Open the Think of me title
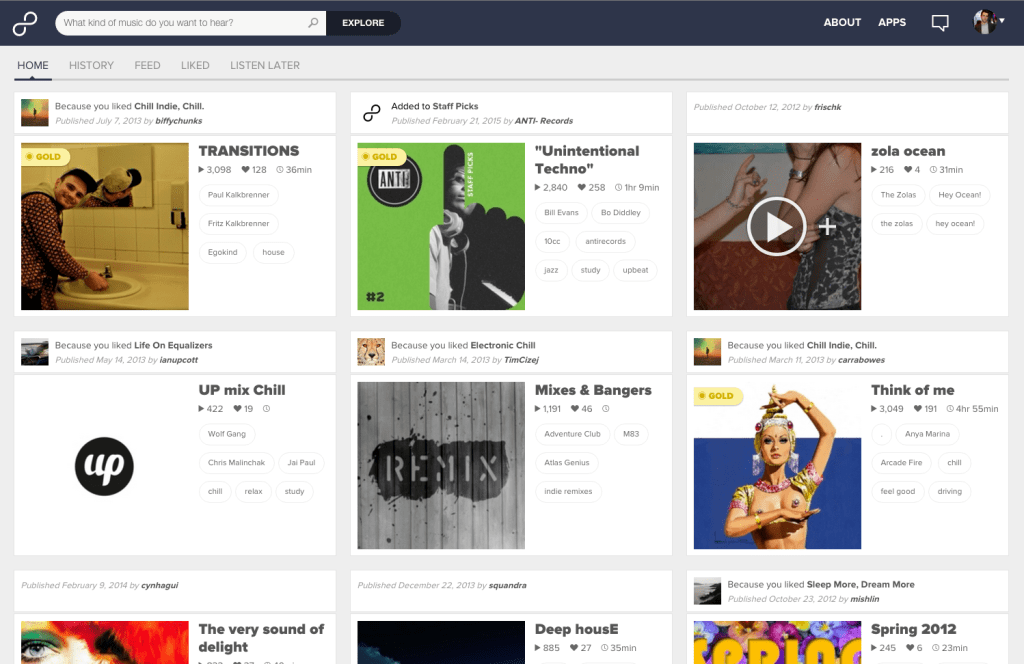Viewport: 1024px width, 664px height. tap(912, 390)
